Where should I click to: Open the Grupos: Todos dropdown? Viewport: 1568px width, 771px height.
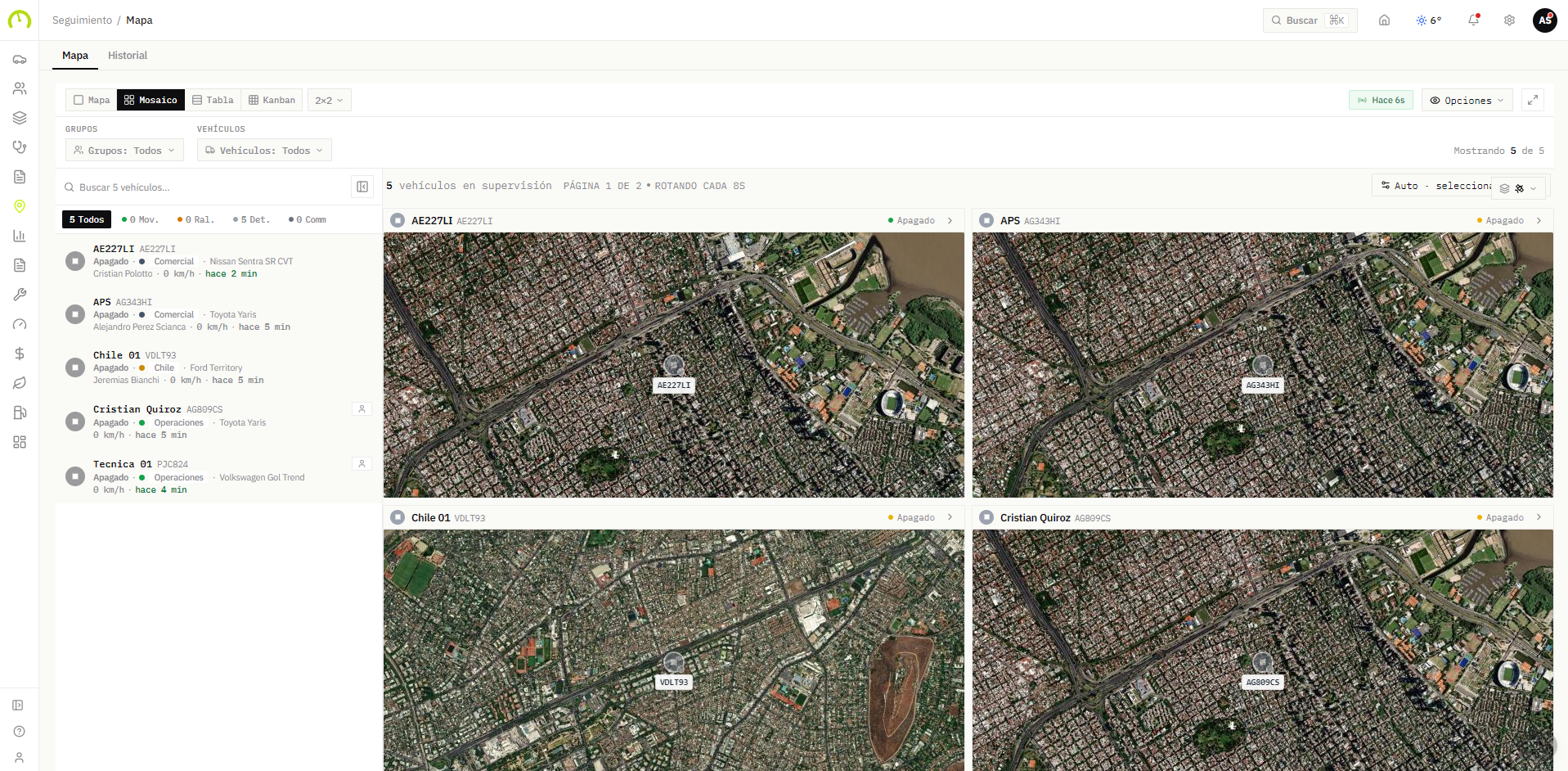(124, 151)
